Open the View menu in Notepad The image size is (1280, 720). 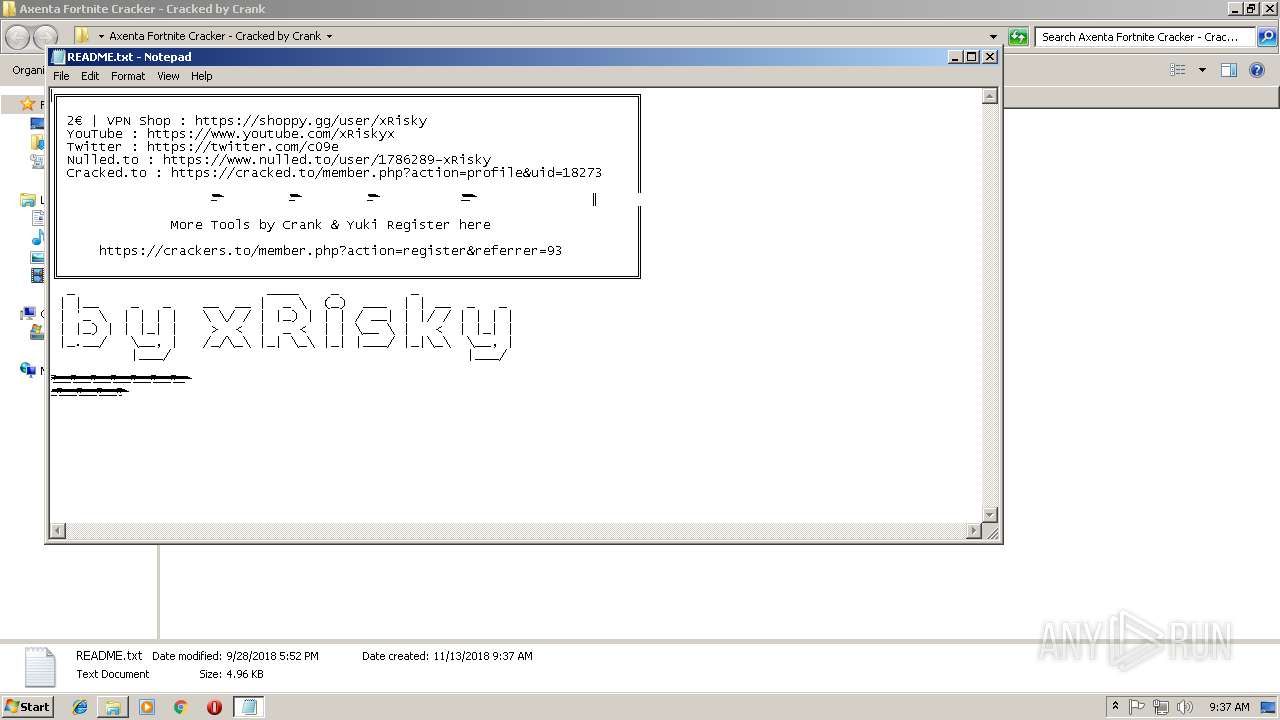pyautogui.click(x=168, y=76)
